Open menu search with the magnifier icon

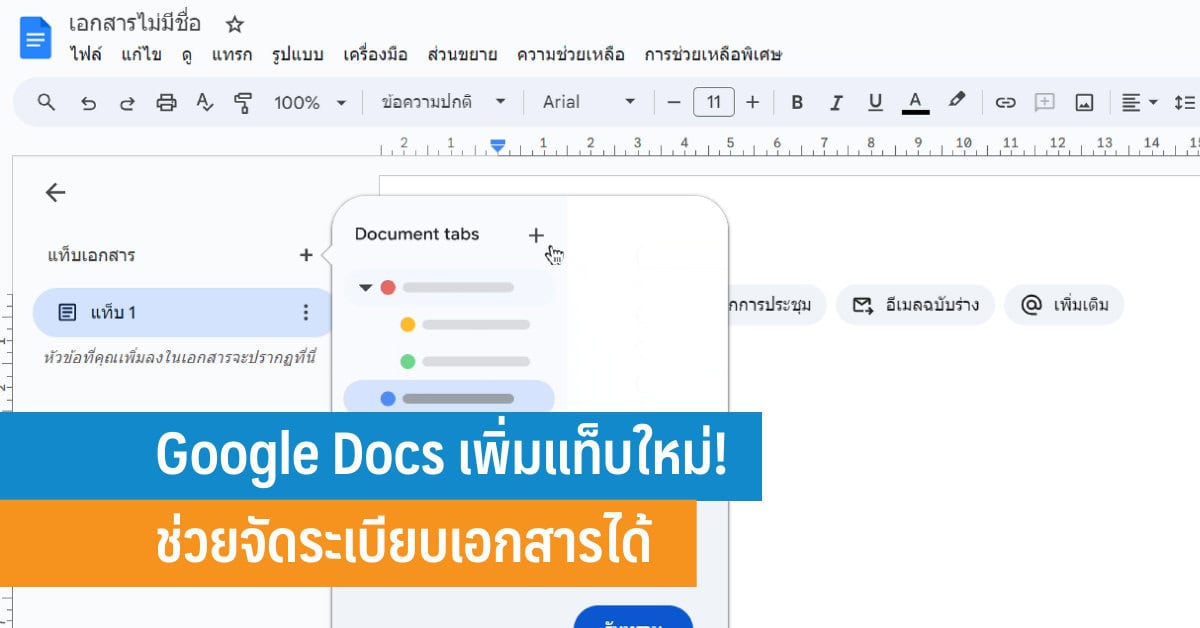click(46, 102)
